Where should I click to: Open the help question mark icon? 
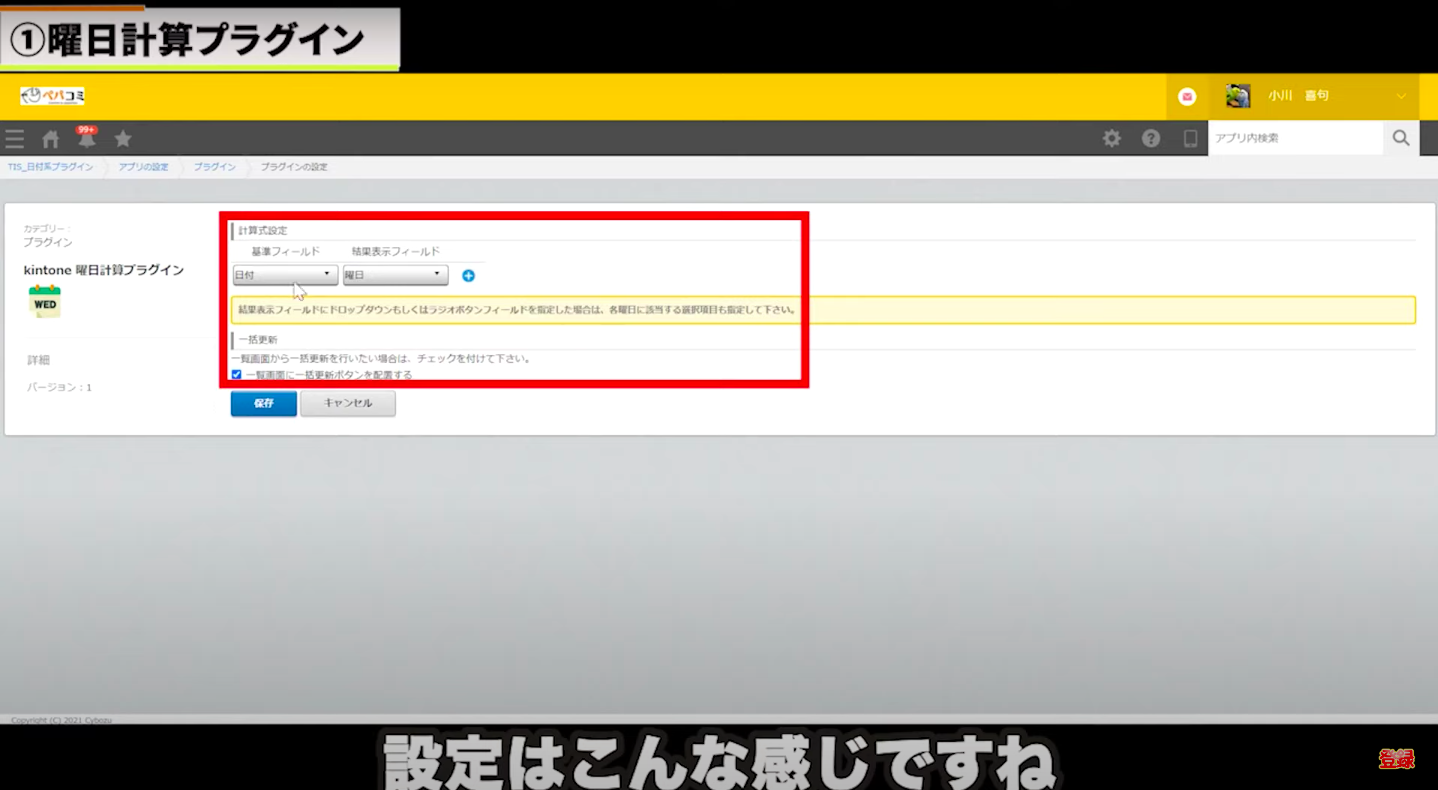[1151, 139]
